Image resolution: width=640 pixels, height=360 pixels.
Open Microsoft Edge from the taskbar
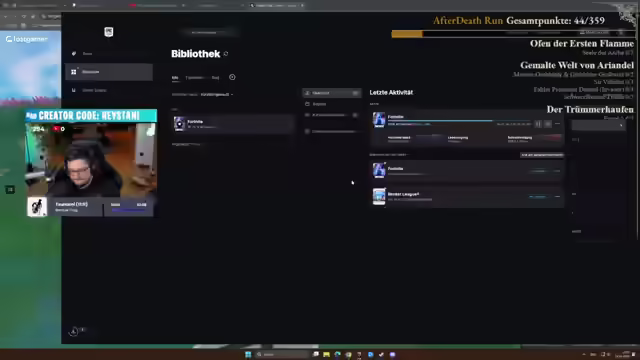[x=337, y=354]
